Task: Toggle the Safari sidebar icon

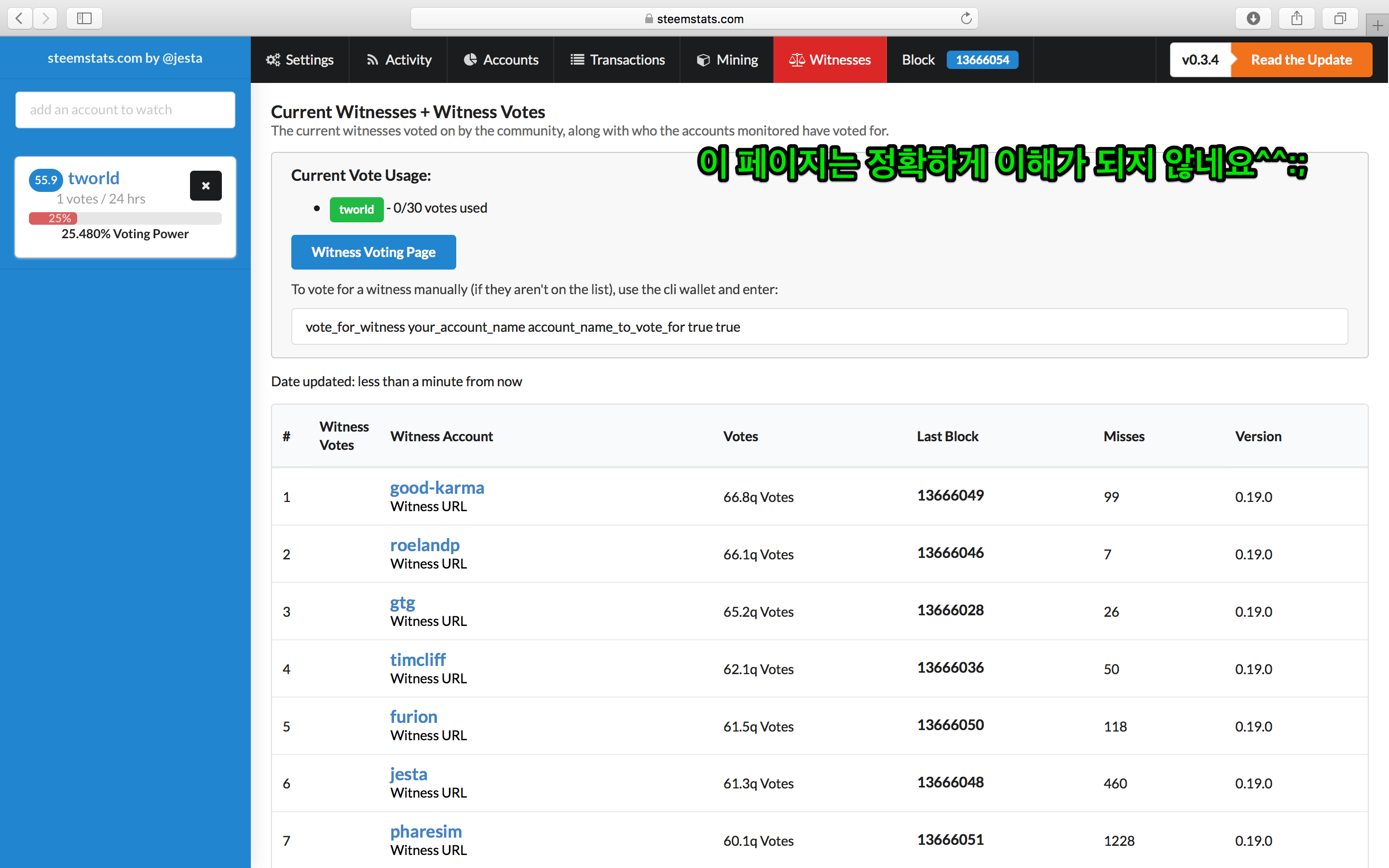Action: [x=84, y=18]
